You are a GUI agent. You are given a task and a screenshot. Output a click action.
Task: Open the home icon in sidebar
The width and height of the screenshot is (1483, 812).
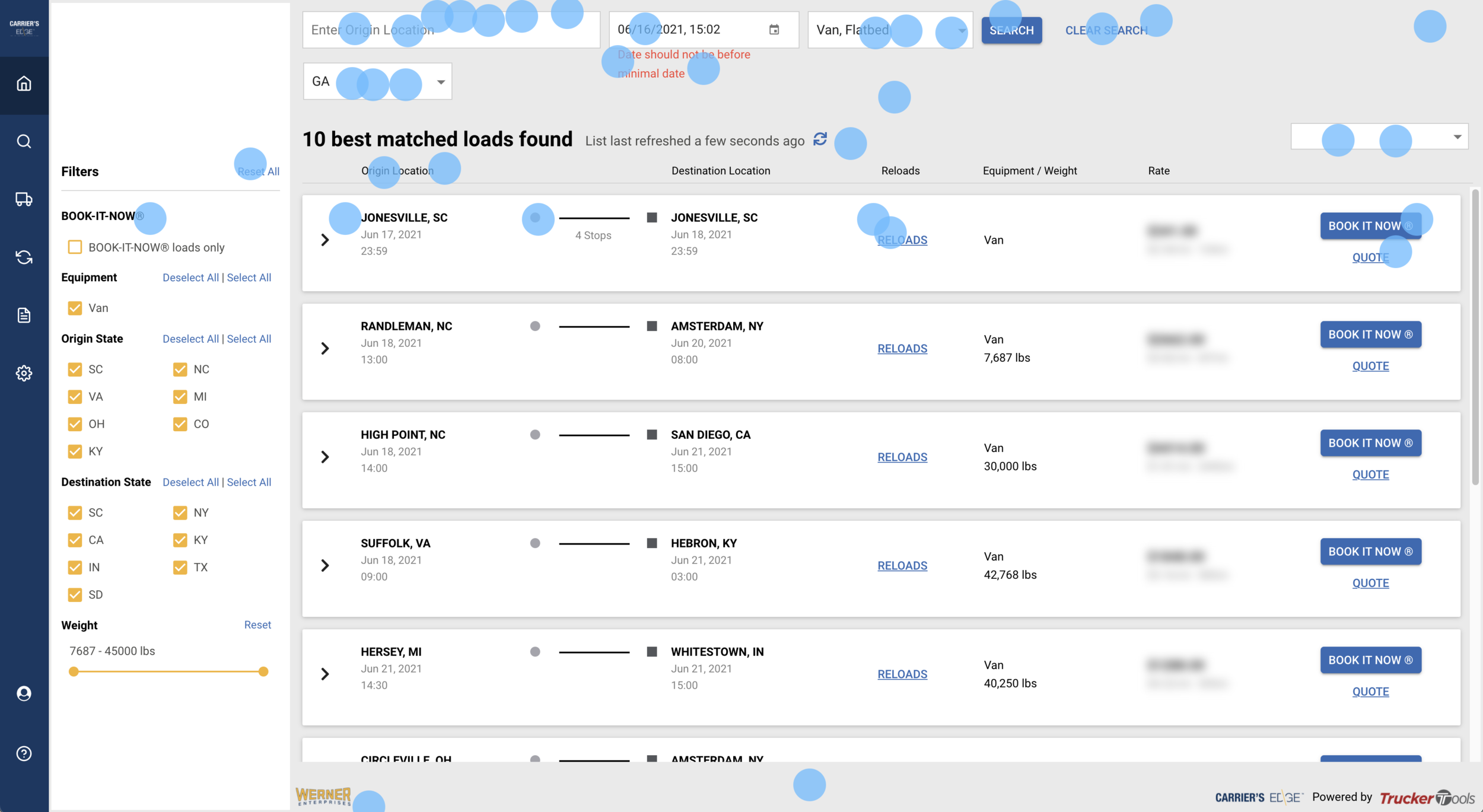pos(24,84)
